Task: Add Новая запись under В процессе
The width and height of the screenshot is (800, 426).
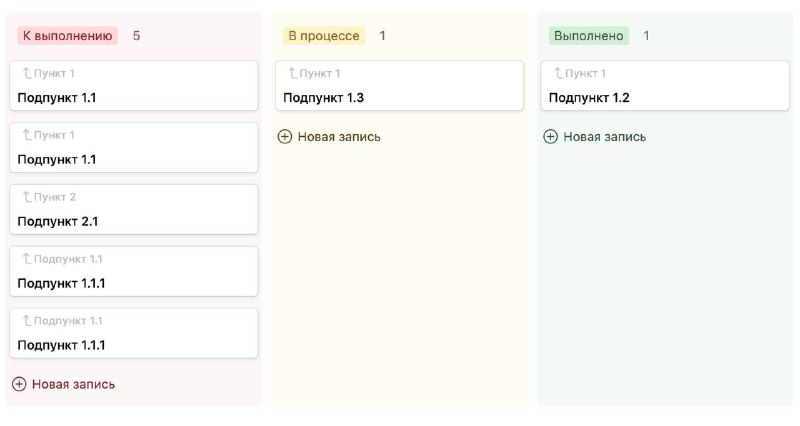Action: click(x=329, y=137)
